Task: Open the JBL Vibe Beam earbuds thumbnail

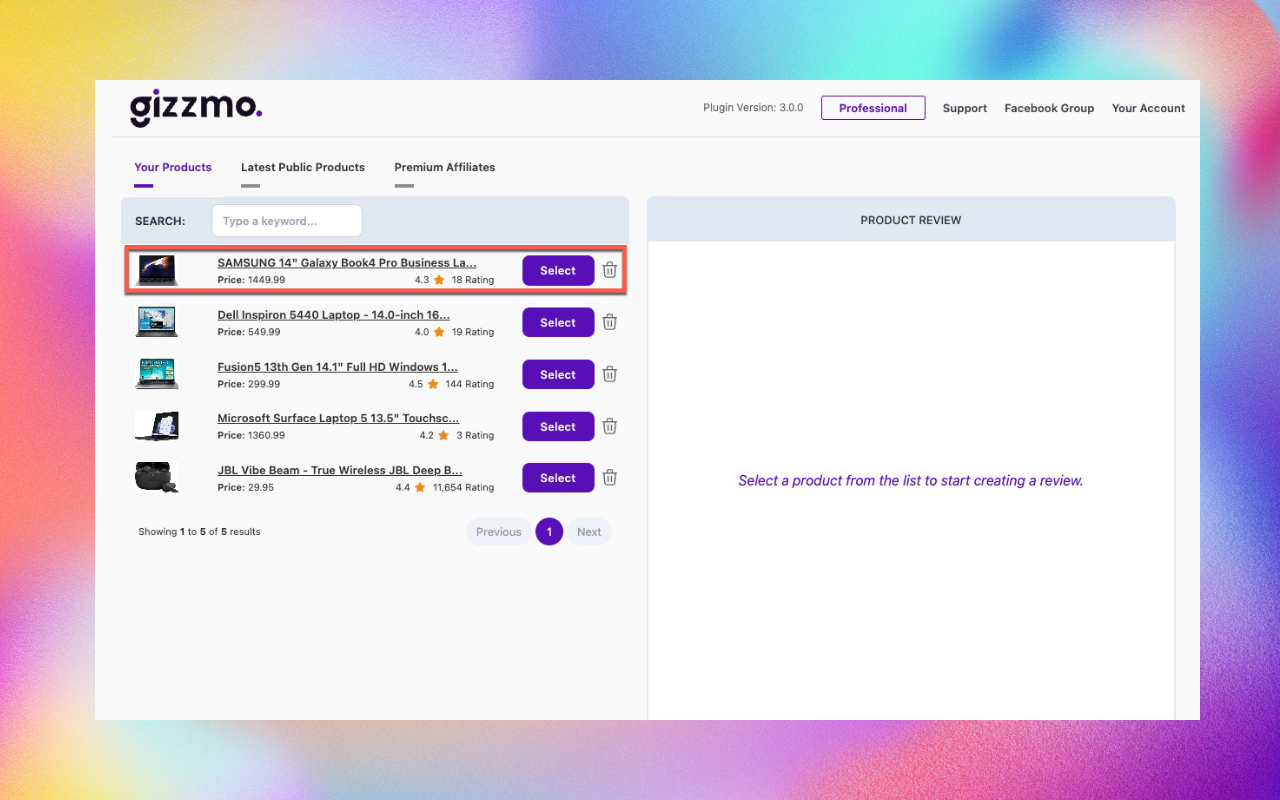Action: click(157, 478)
